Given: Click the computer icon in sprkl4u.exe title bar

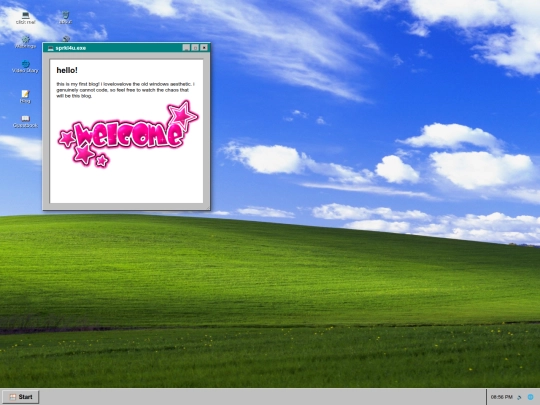Looking at the screenshot, I should 51,48.
